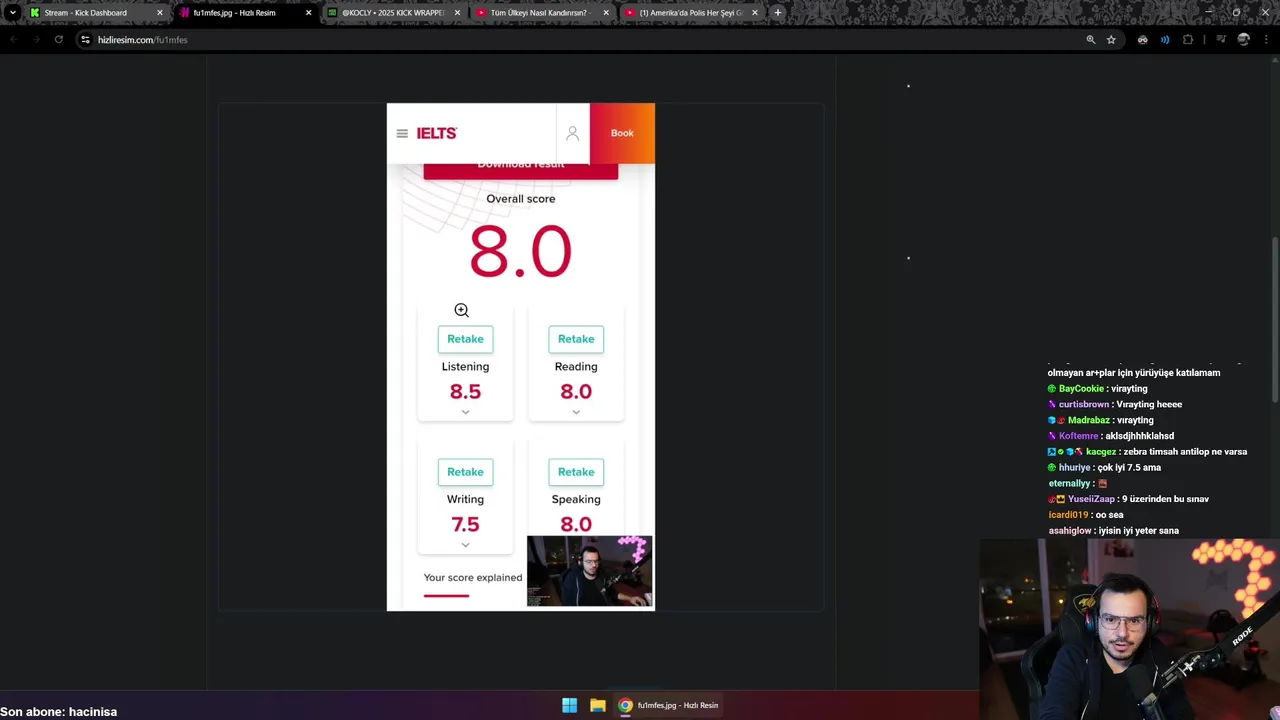Go back to the previous page
Image resolution: width=1280 pixels, height=720 pixels.
click(12, 40)
